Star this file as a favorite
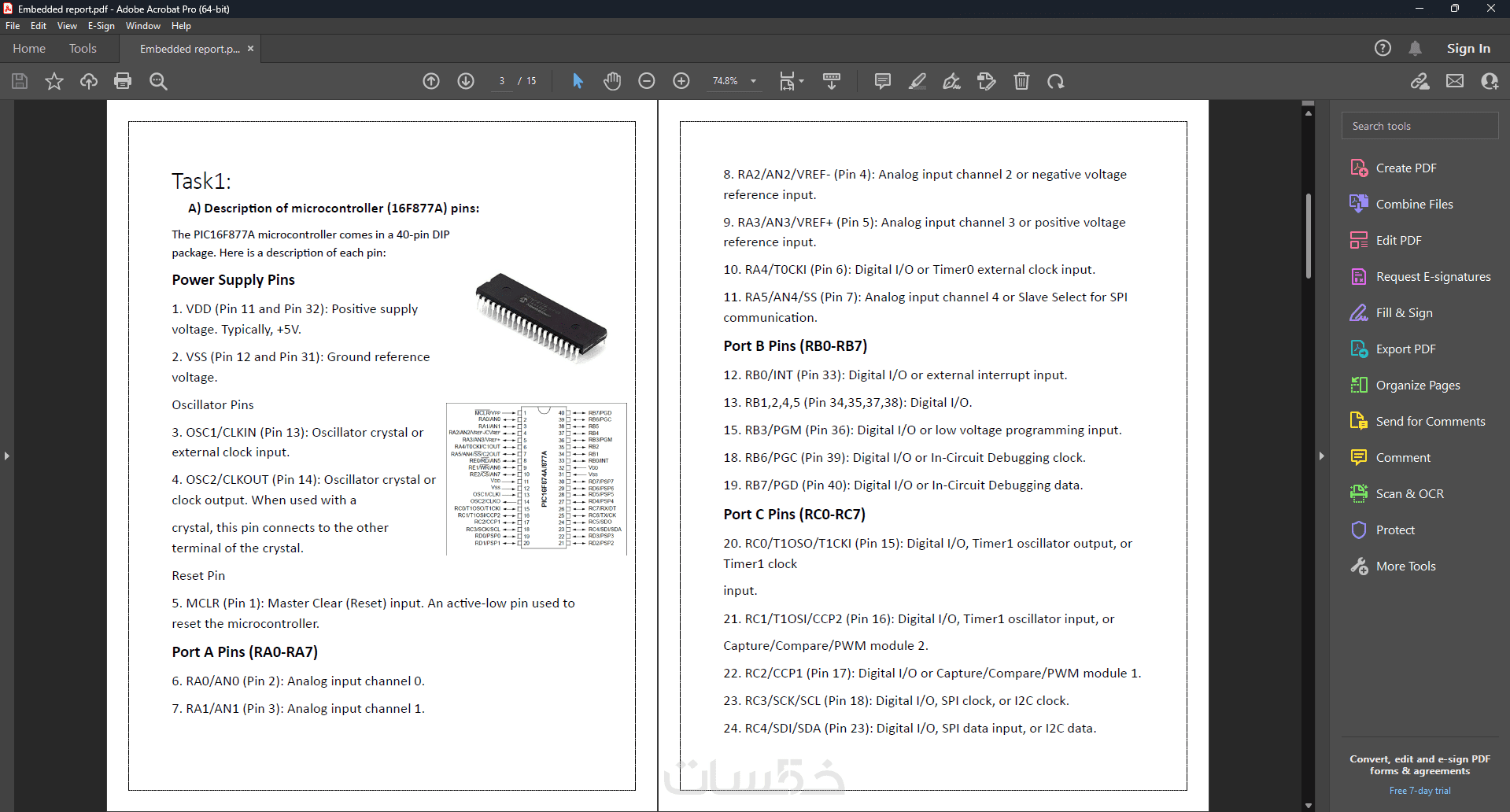Image resolution: width=1510 pixels, height=812 pixels. click(x=54, y=81)
